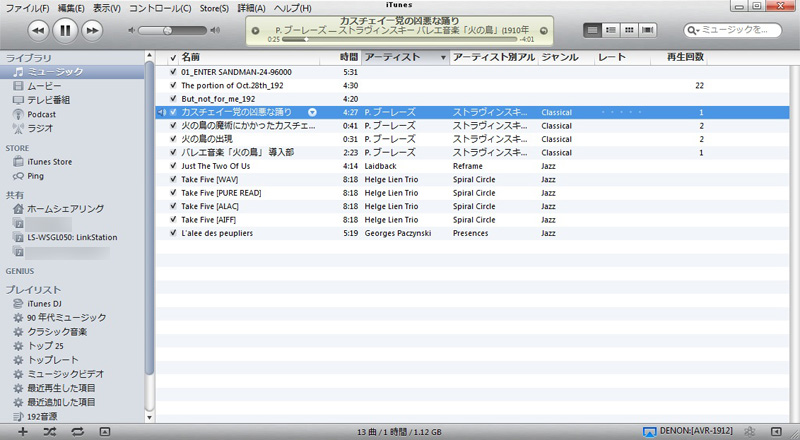The height and width of the screenshot is (440, 800).
Task: Open the ヘルプ(H) menu
Action: click(x=293, y=8)
